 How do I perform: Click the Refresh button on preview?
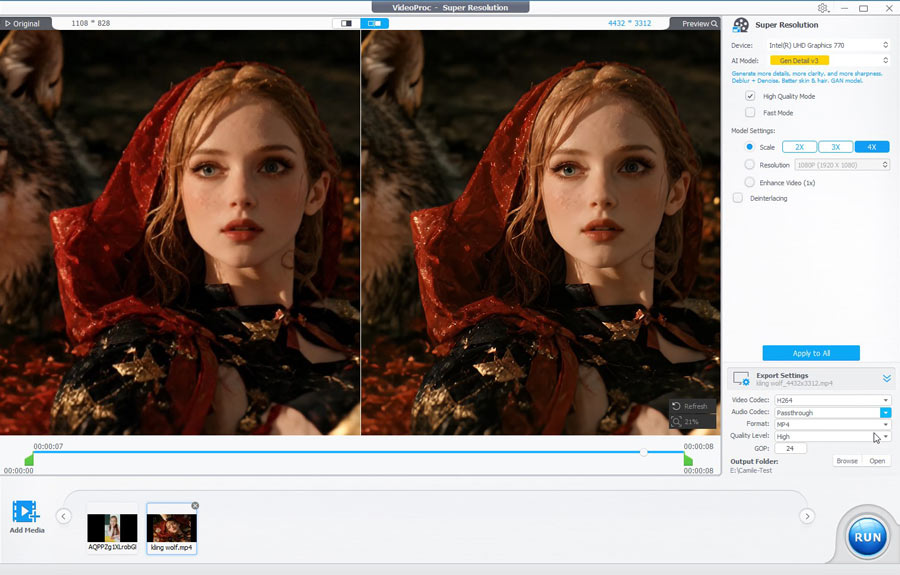[690, 406]
